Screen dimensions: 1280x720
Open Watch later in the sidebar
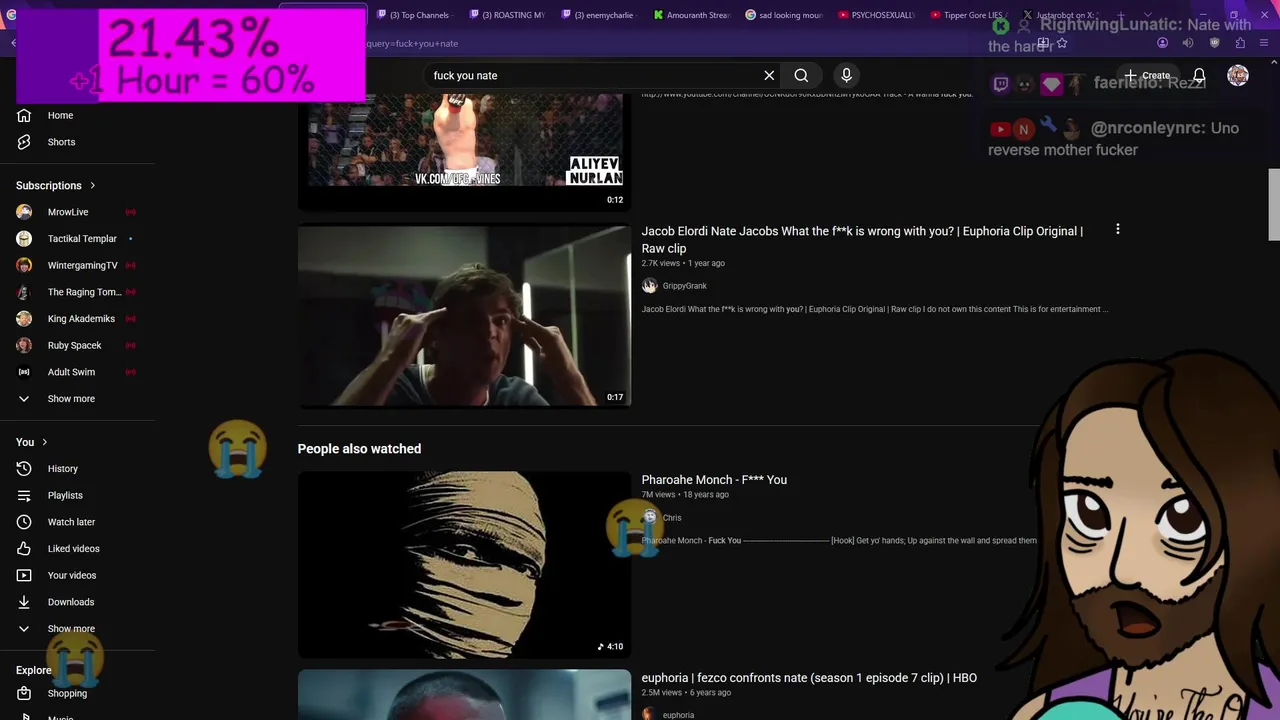pyautogui.click(x=71, y=522)
